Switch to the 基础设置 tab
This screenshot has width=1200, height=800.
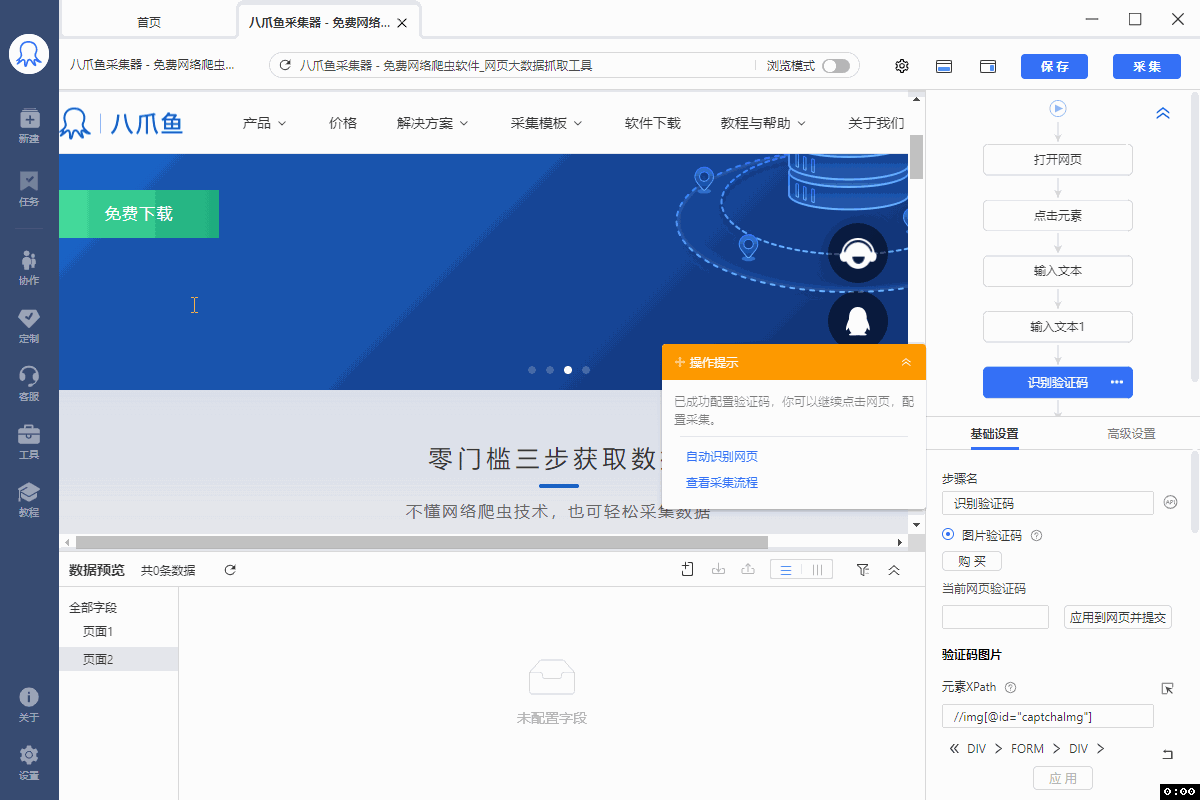[994, 434]
